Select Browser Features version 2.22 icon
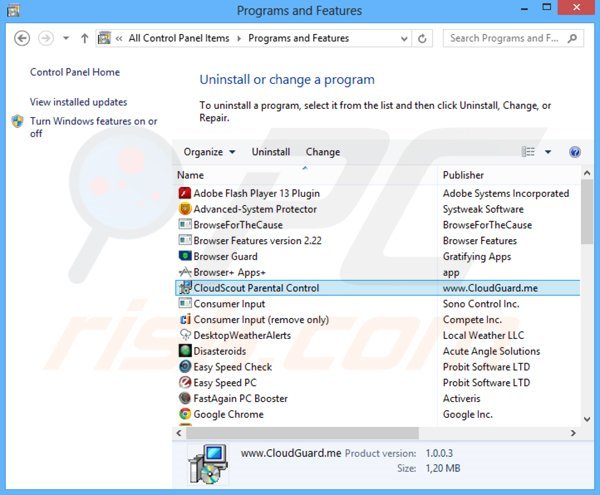This screenshot has width=600, height=495. click(x=185, y=240)
